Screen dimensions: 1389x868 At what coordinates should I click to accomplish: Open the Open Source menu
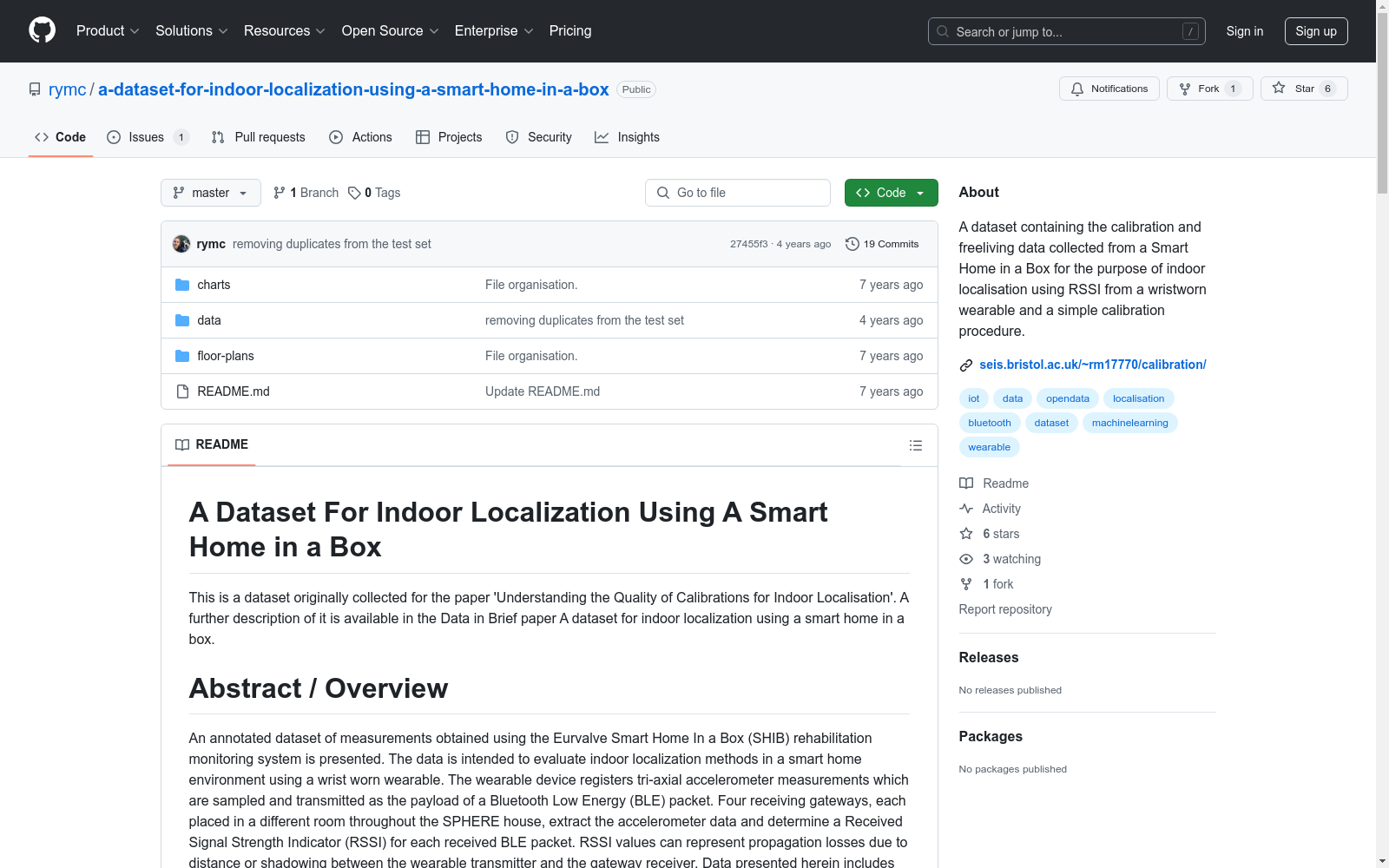pyautogui.click(x=391, y=30)
